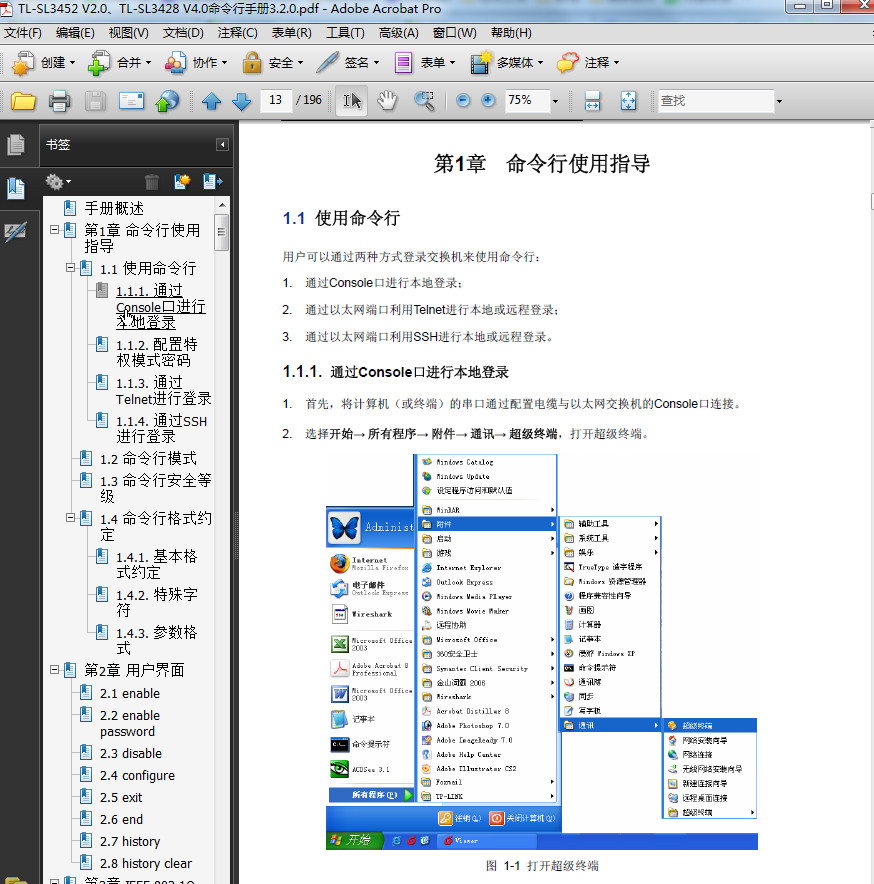
Task: Open bookmark 1.1.3. 通过Telnet进行登录
Action: click(164, 391)
